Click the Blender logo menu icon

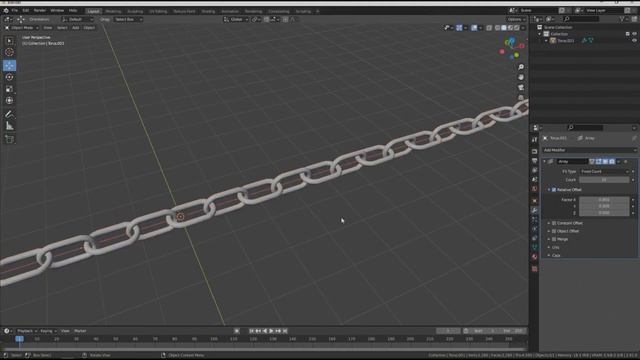coord(6,10)
